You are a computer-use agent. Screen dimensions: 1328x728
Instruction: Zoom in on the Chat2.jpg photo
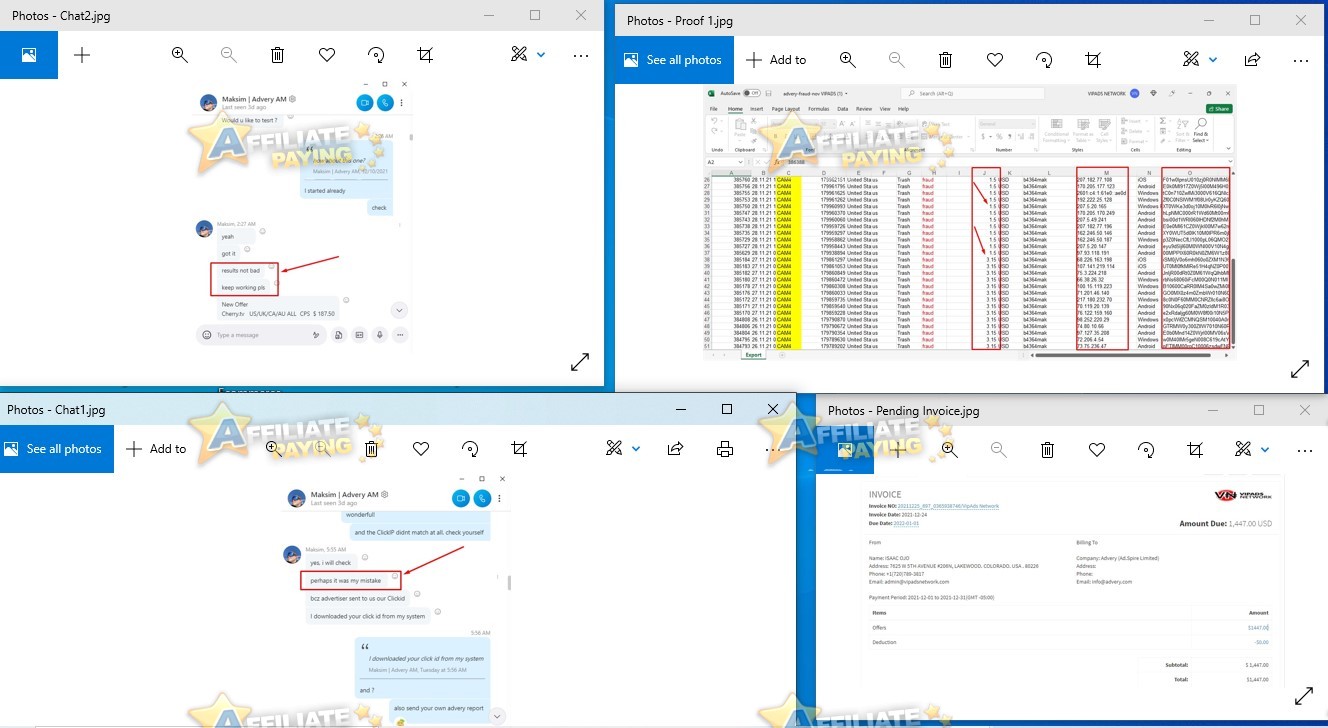point(180,55)
